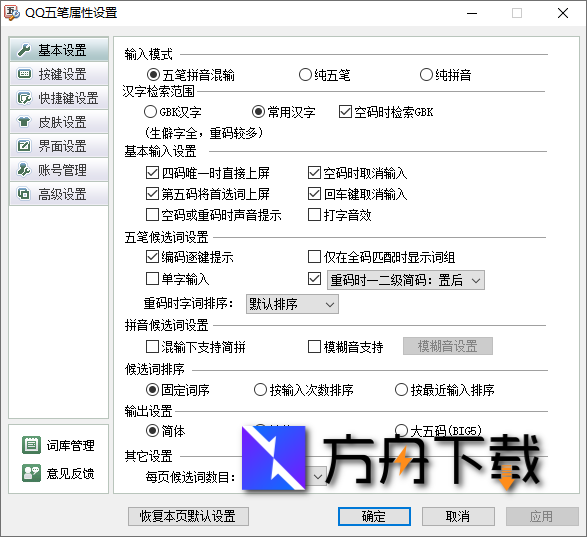Go to the 皮肤设置 tab
587x537 pixels.
[x=59, y=122]
